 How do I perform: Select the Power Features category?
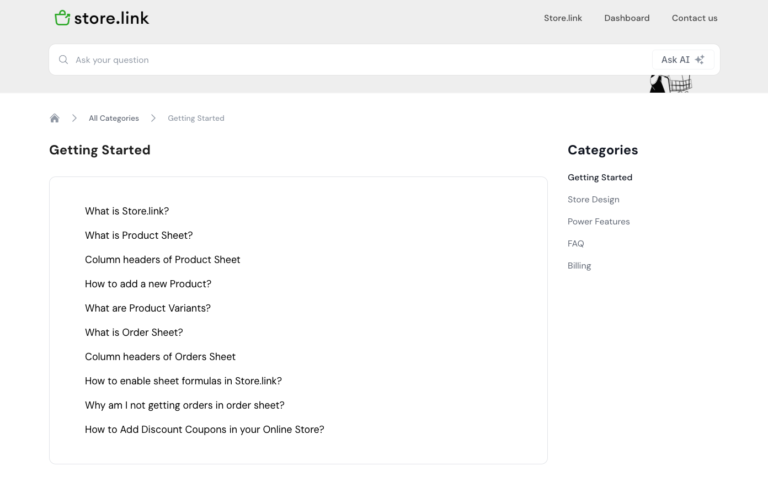click(598, 222)
